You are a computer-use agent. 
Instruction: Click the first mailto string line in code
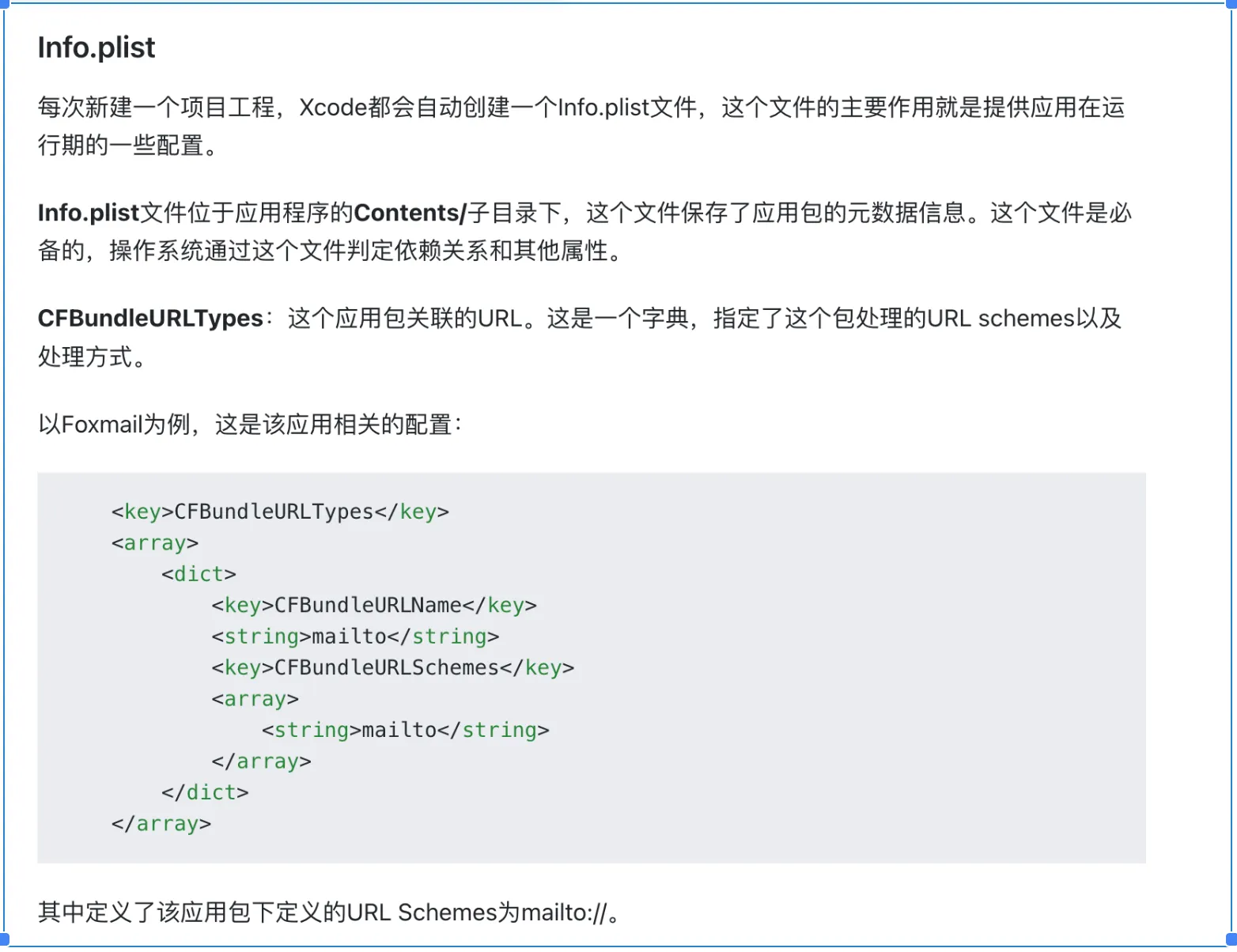click(x=355, y=637)
